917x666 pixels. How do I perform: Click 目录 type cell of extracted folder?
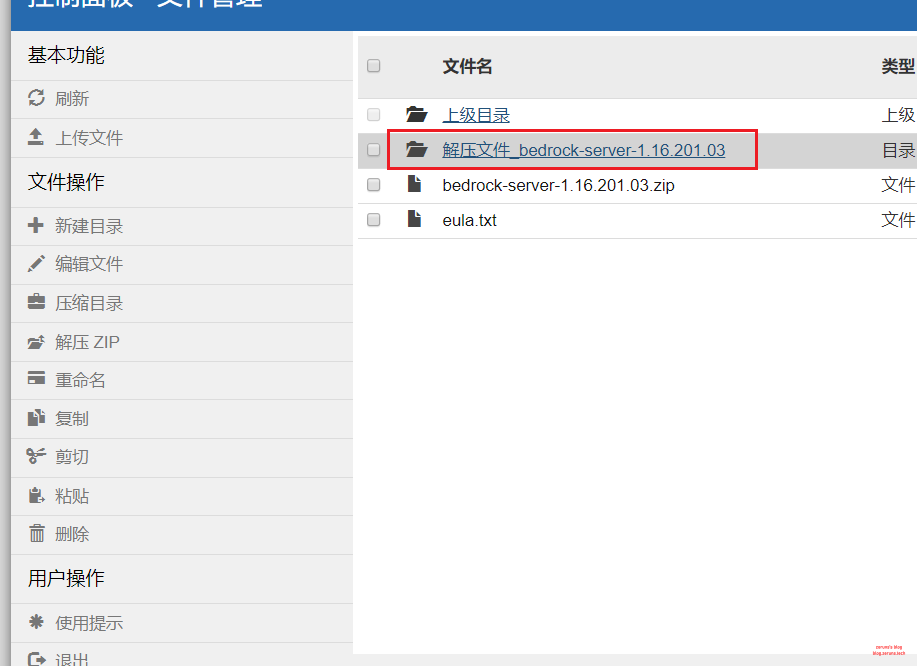tap(898, 150)
